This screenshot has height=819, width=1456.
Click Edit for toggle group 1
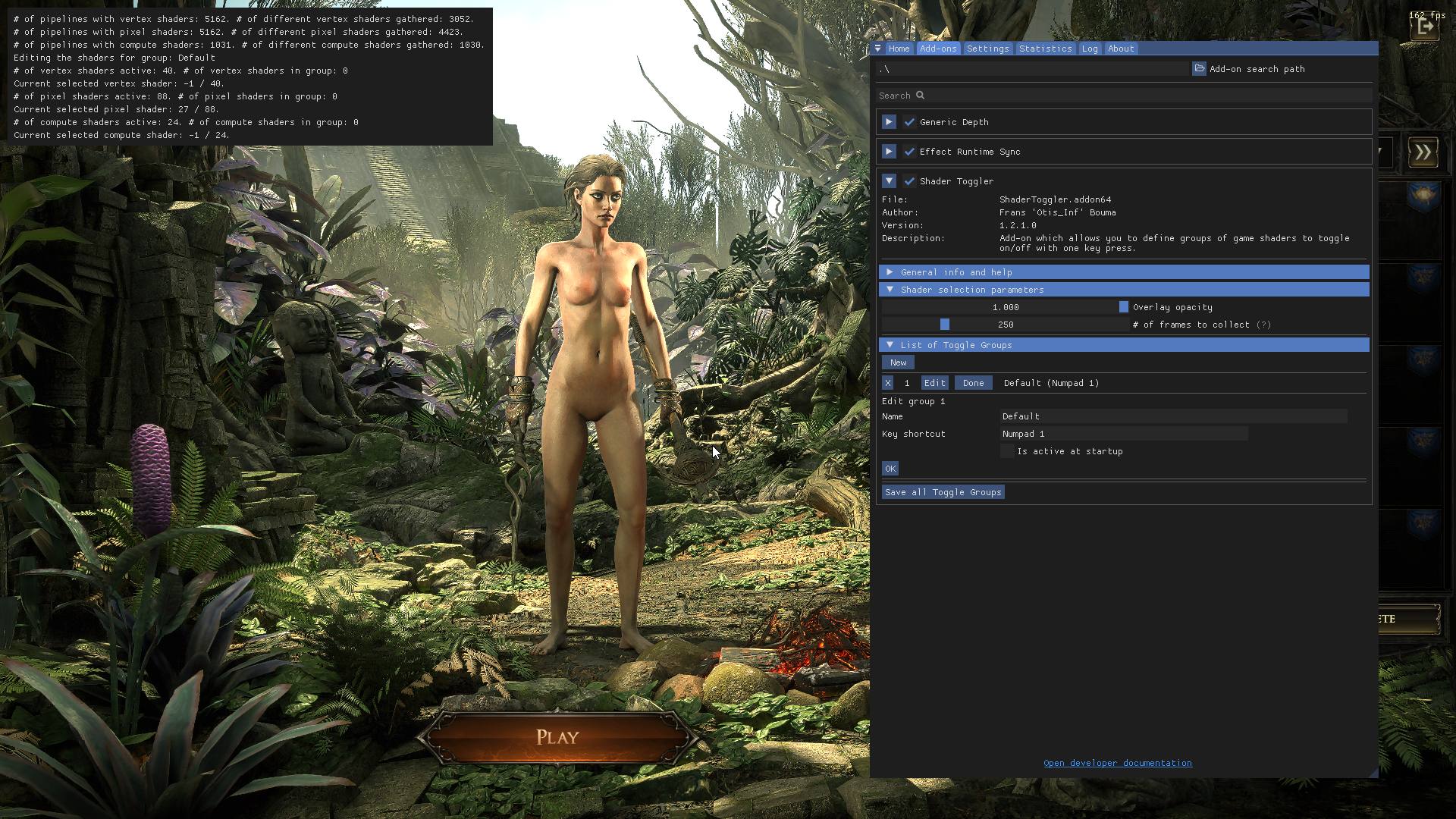click(x=935, y=383)
